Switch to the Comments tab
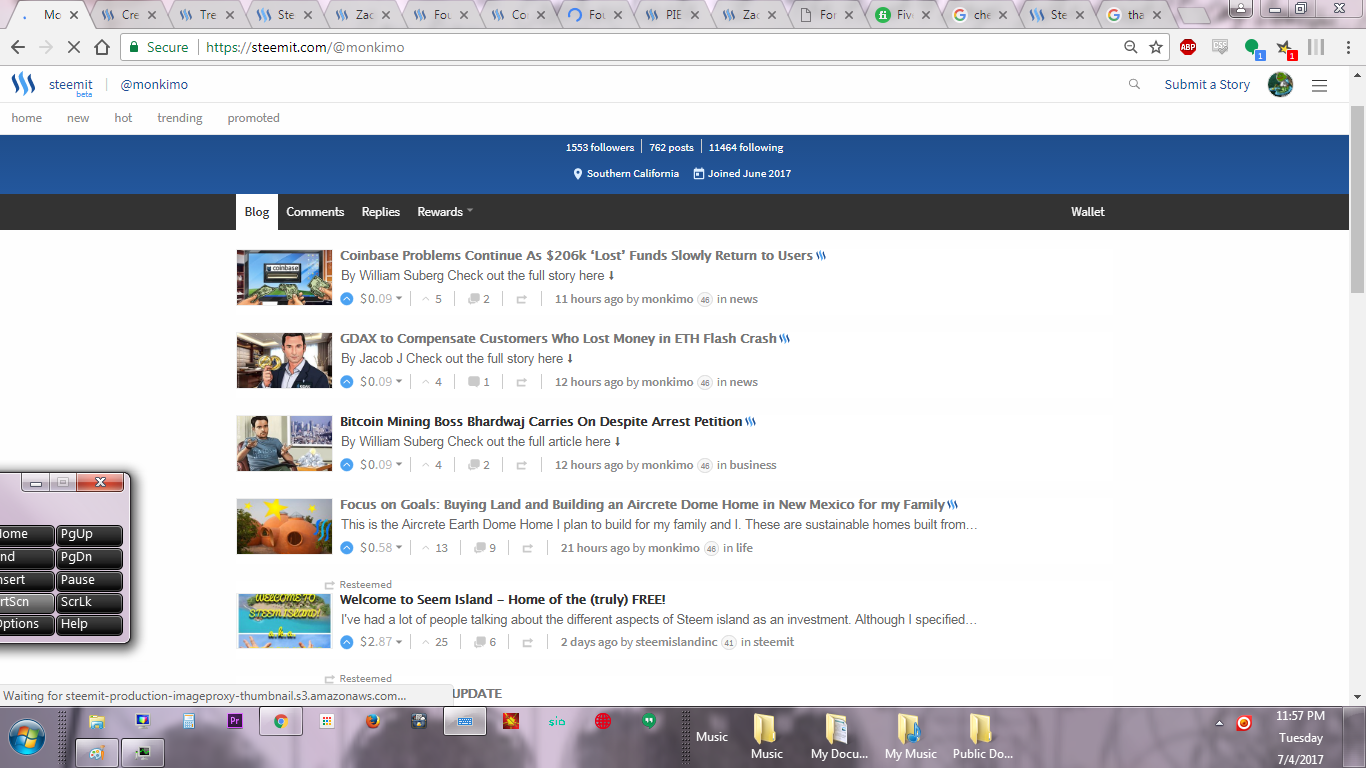This screenshot has height=768, width=1366. [x=315, y=212]
